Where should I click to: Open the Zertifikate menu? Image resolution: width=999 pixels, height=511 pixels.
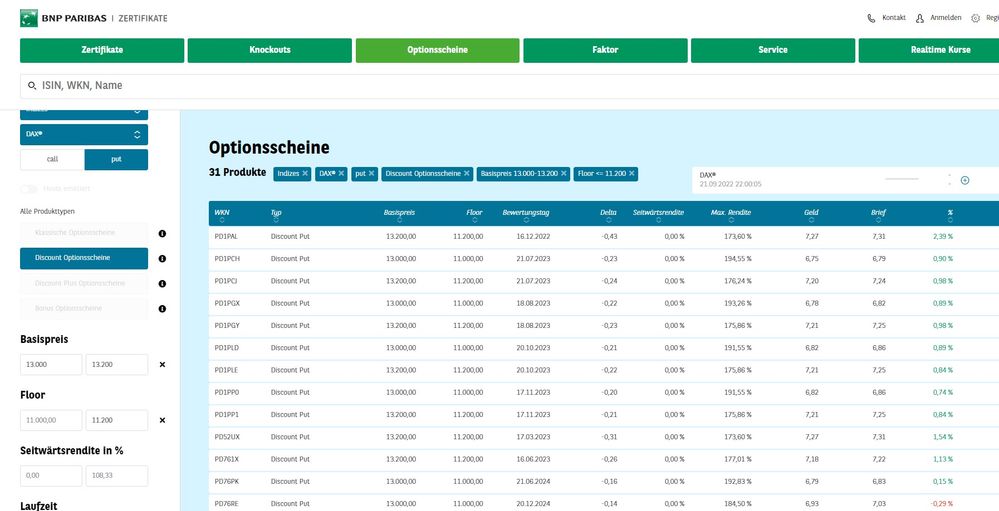point(102,50)
